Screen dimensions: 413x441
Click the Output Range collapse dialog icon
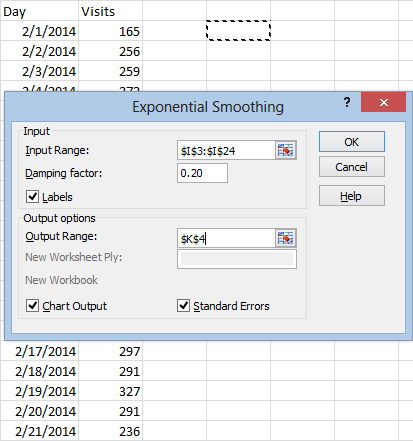[x=286, y=238]
